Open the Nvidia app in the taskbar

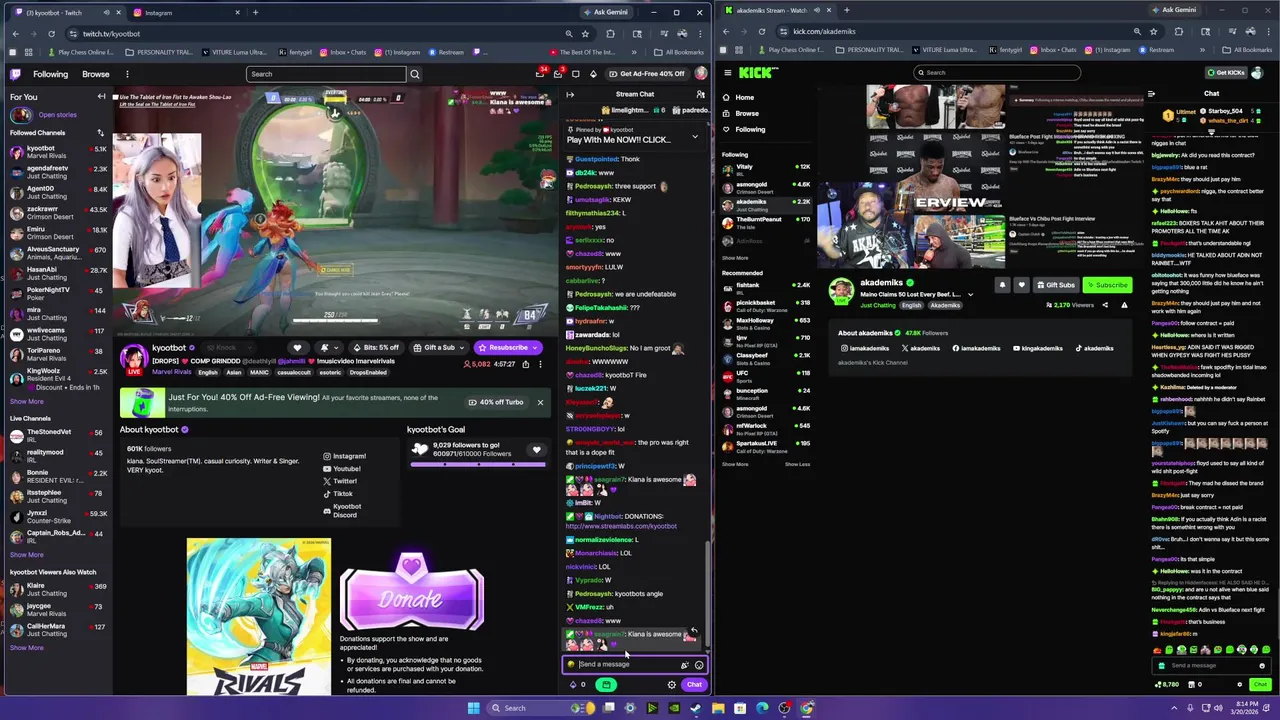[674, 708]
